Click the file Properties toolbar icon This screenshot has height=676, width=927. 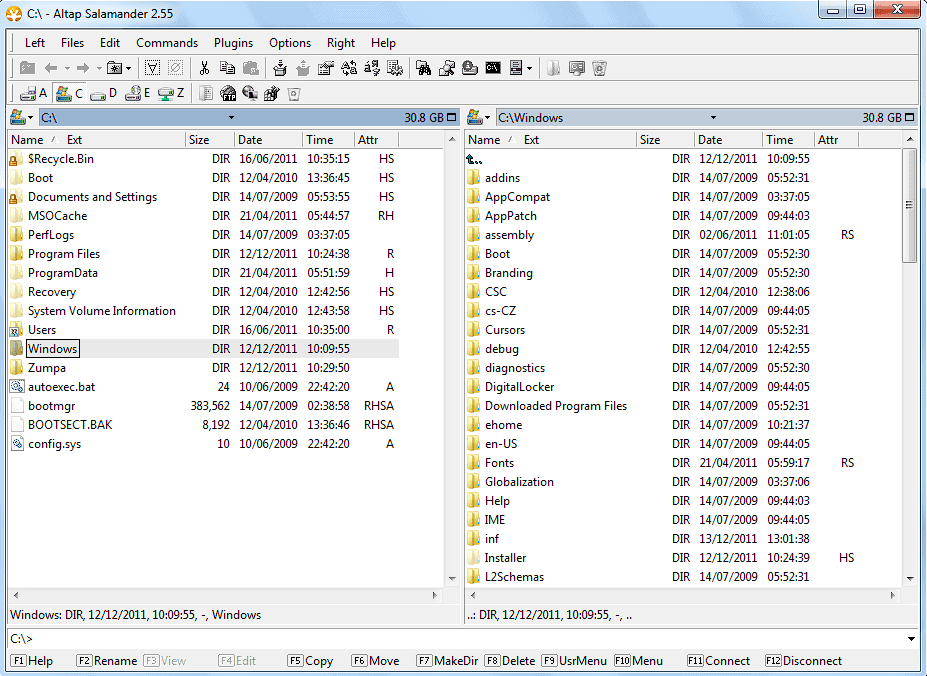[325, 68]
